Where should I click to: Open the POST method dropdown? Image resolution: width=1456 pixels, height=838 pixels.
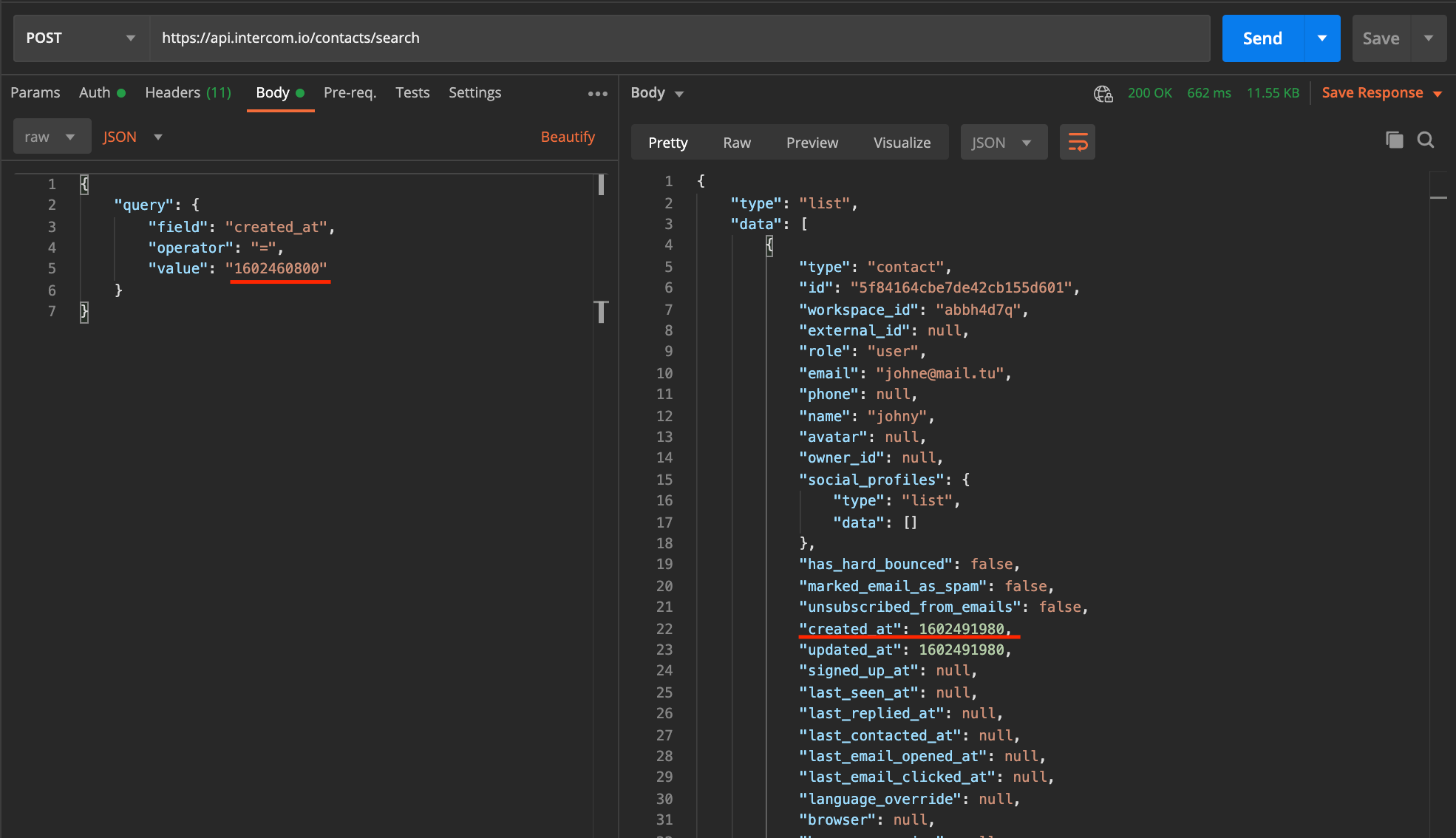(81, 38)
